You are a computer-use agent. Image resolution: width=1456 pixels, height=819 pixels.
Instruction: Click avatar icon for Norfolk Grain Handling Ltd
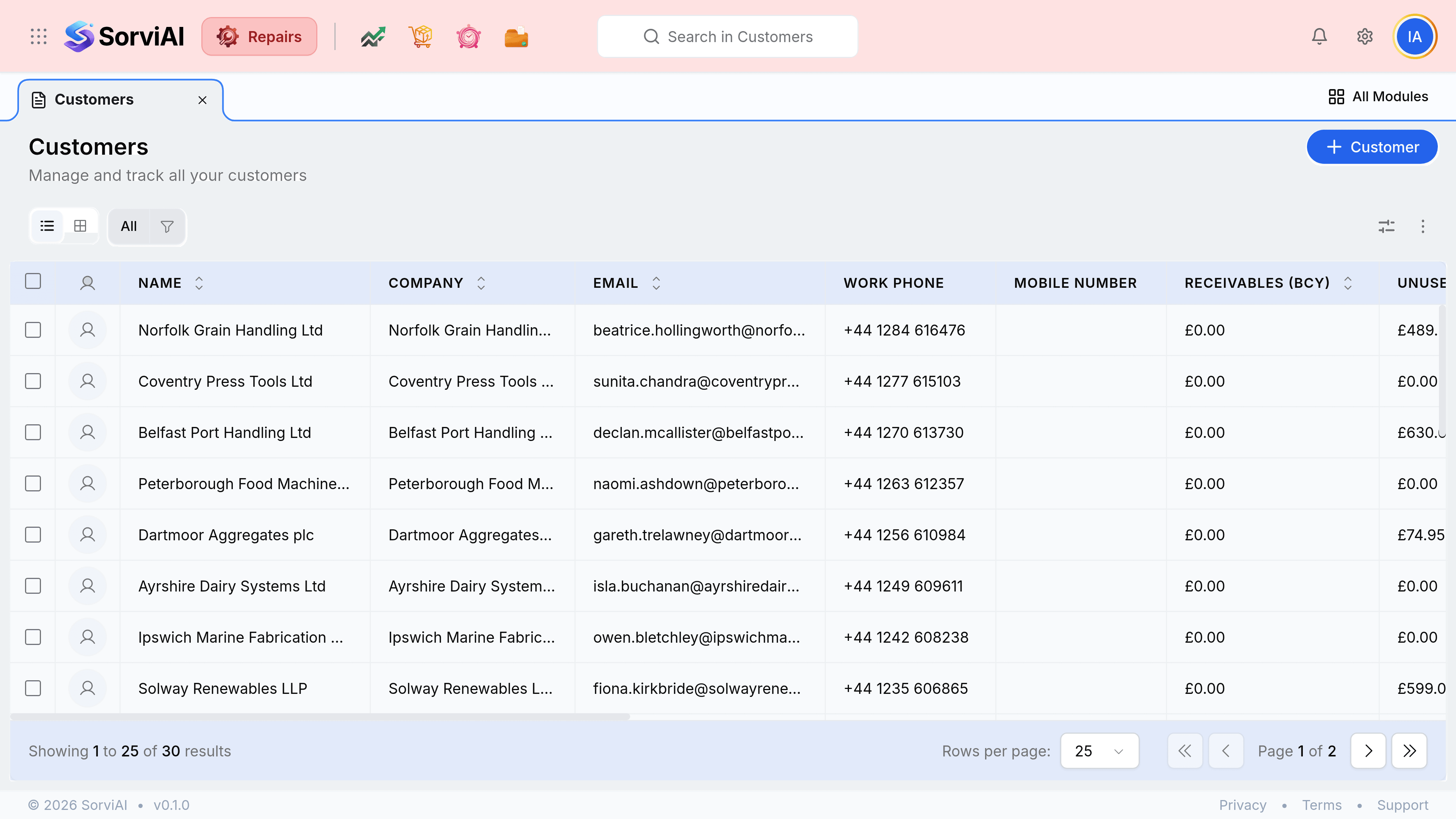coord(88,330)
